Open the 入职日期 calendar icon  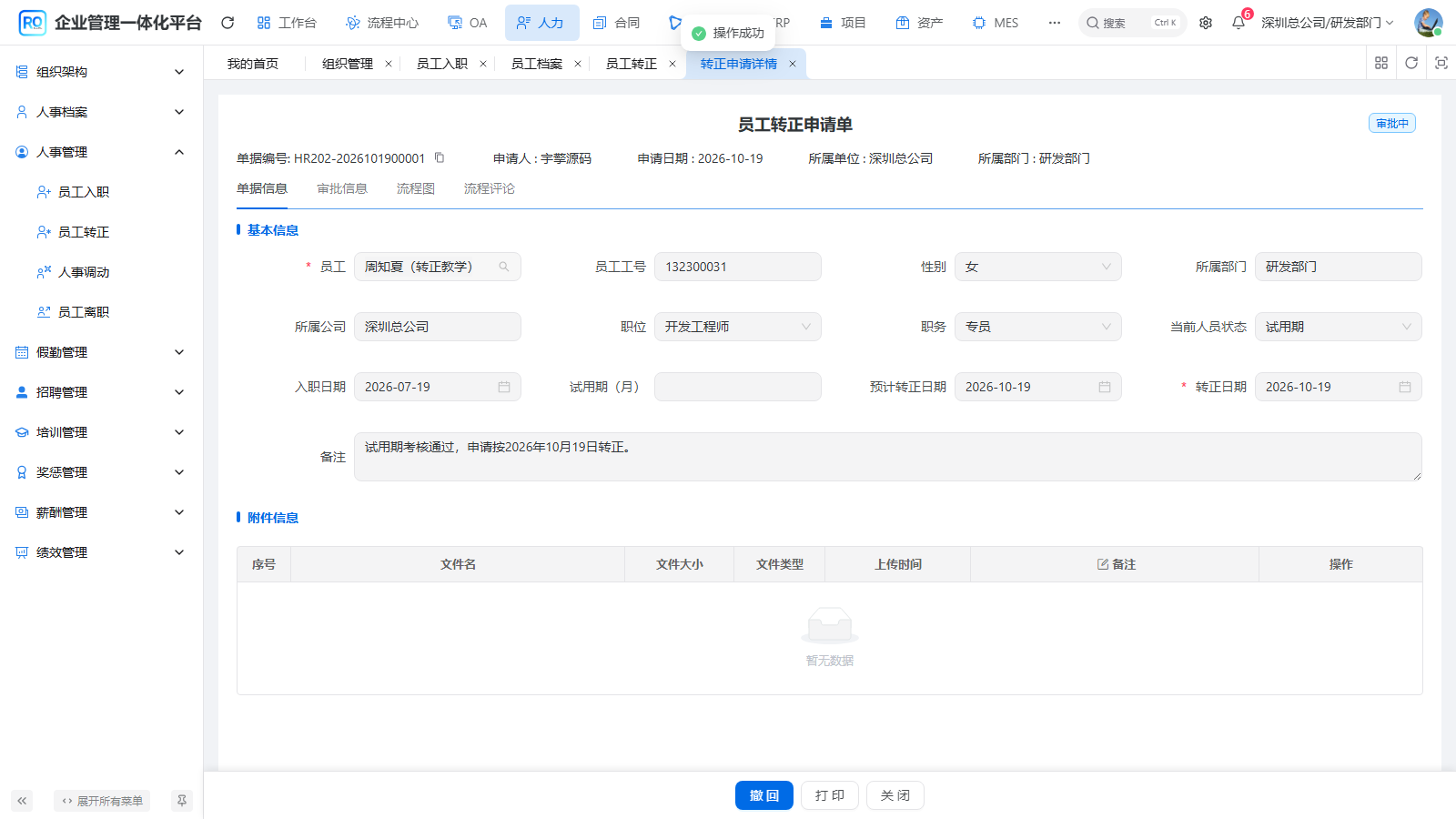[504, 387]
